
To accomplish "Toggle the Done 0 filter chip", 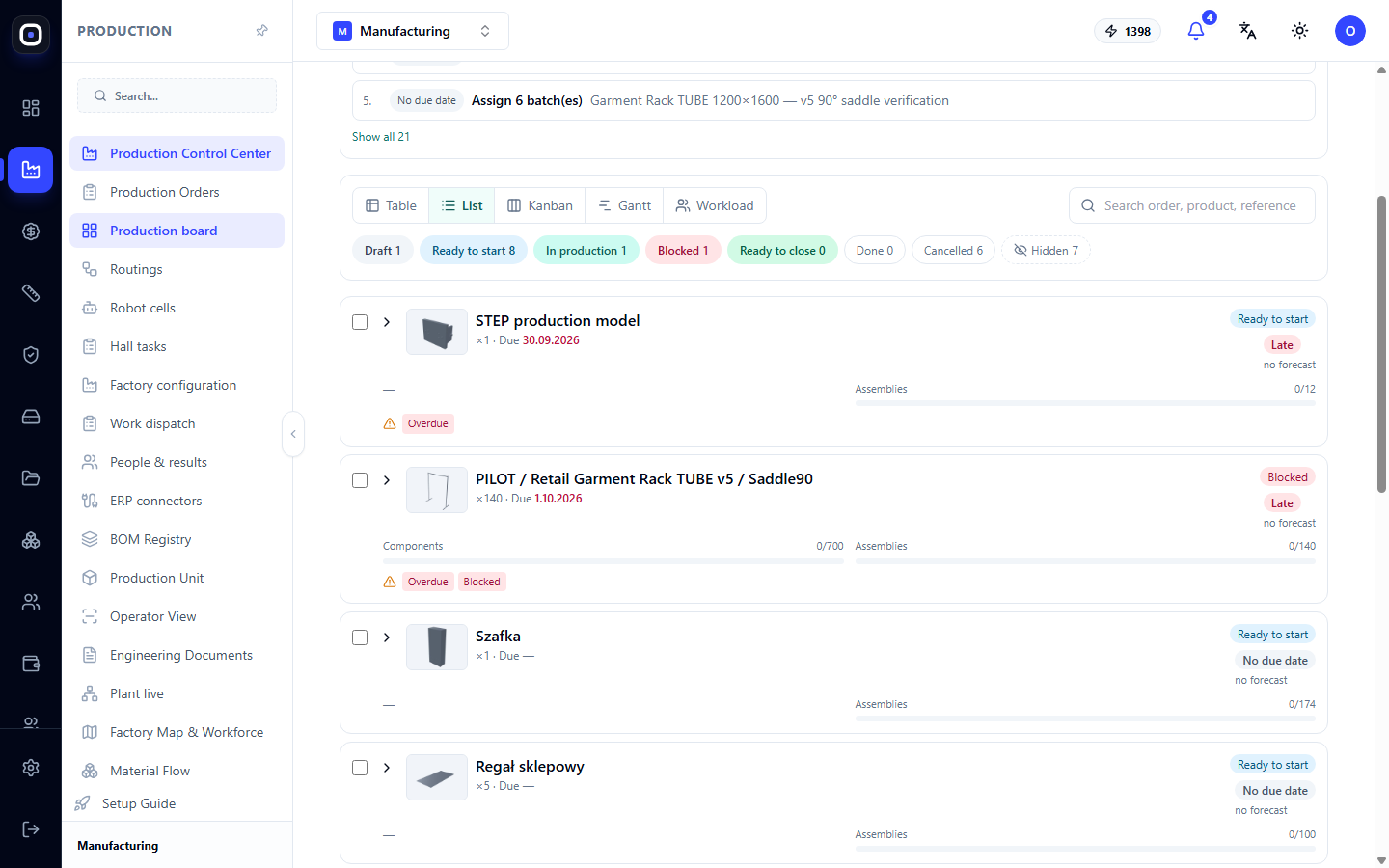I will pos(875,251).
